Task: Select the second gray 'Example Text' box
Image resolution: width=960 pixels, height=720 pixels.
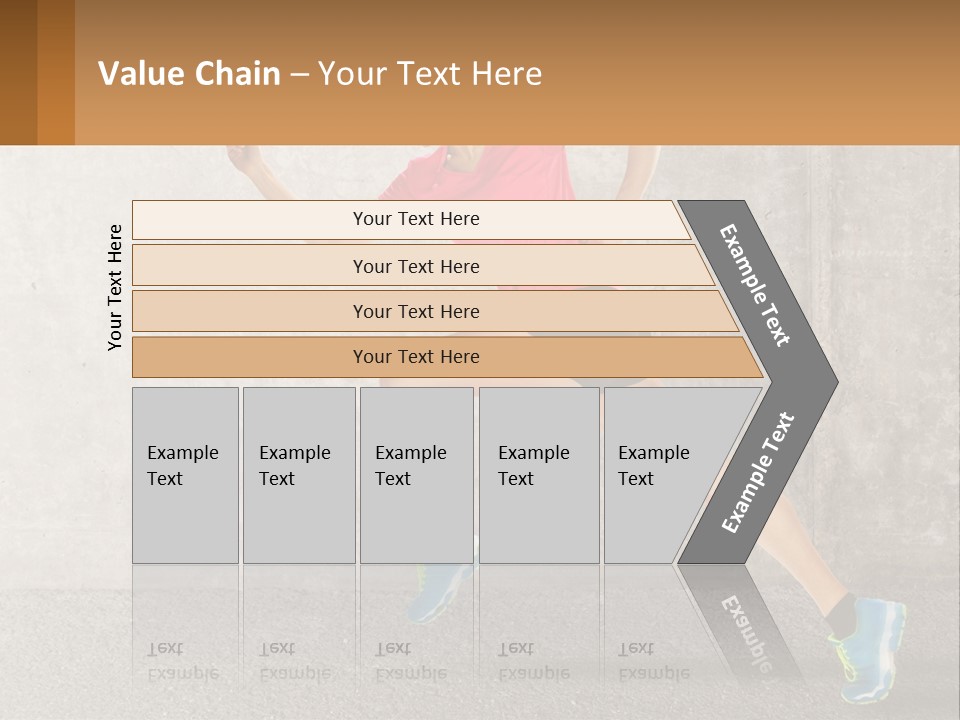Action: click(x=299, y=475)
